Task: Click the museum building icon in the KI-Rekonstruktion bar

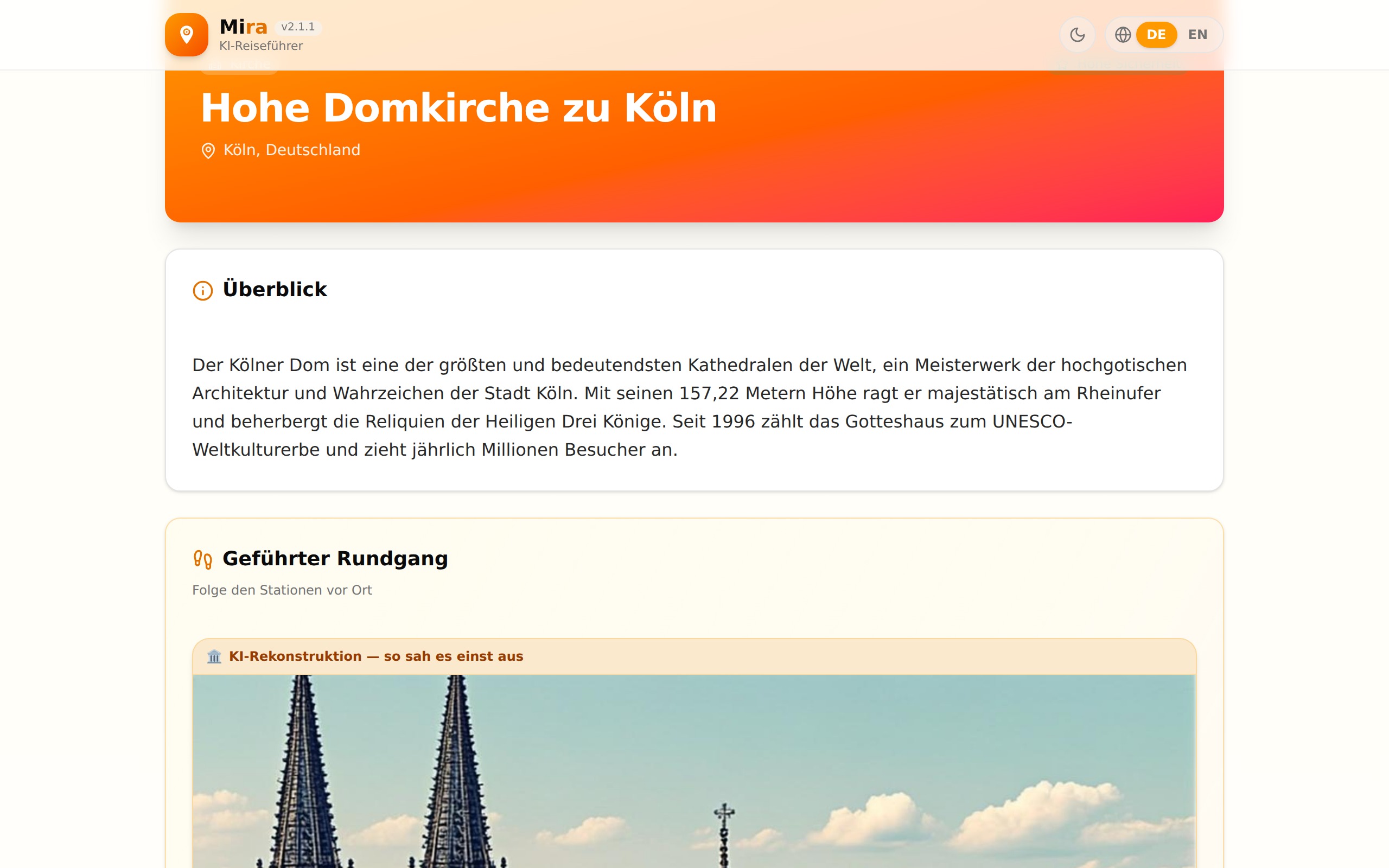Action: (x=214, y=656)
